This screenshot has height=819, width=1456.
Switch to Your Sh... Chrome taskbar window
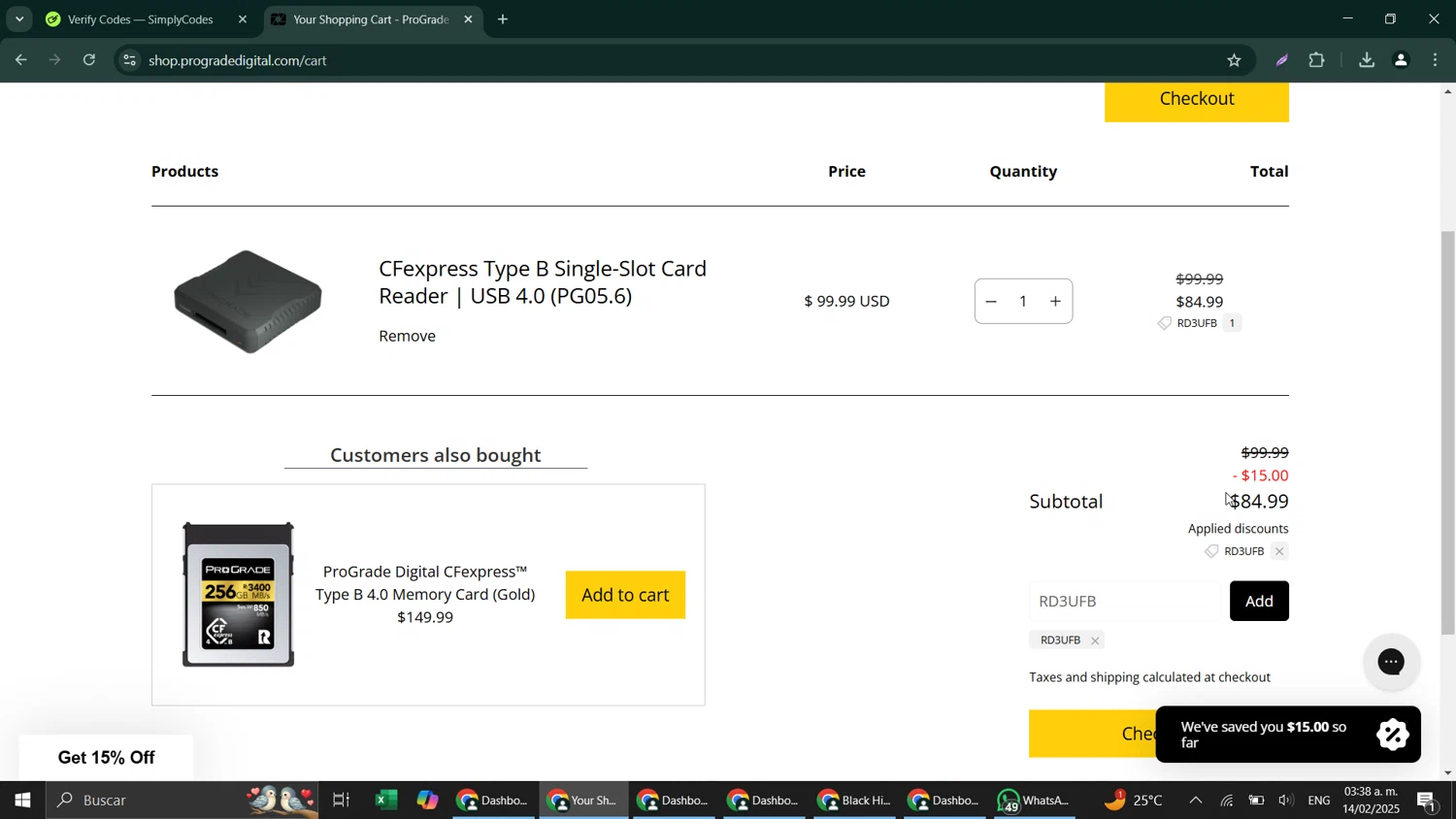(583, 801)
